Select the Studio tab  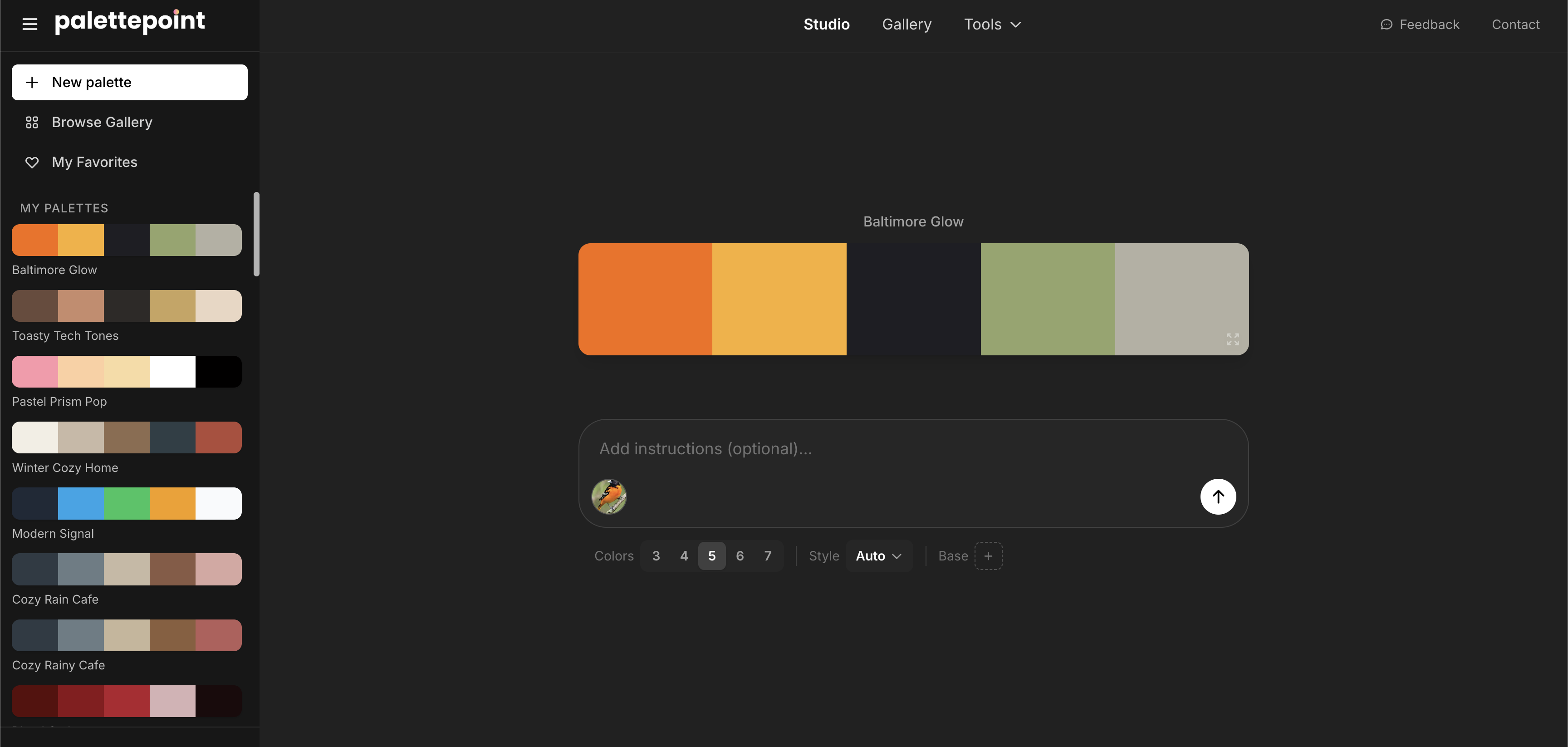point(826,25)
